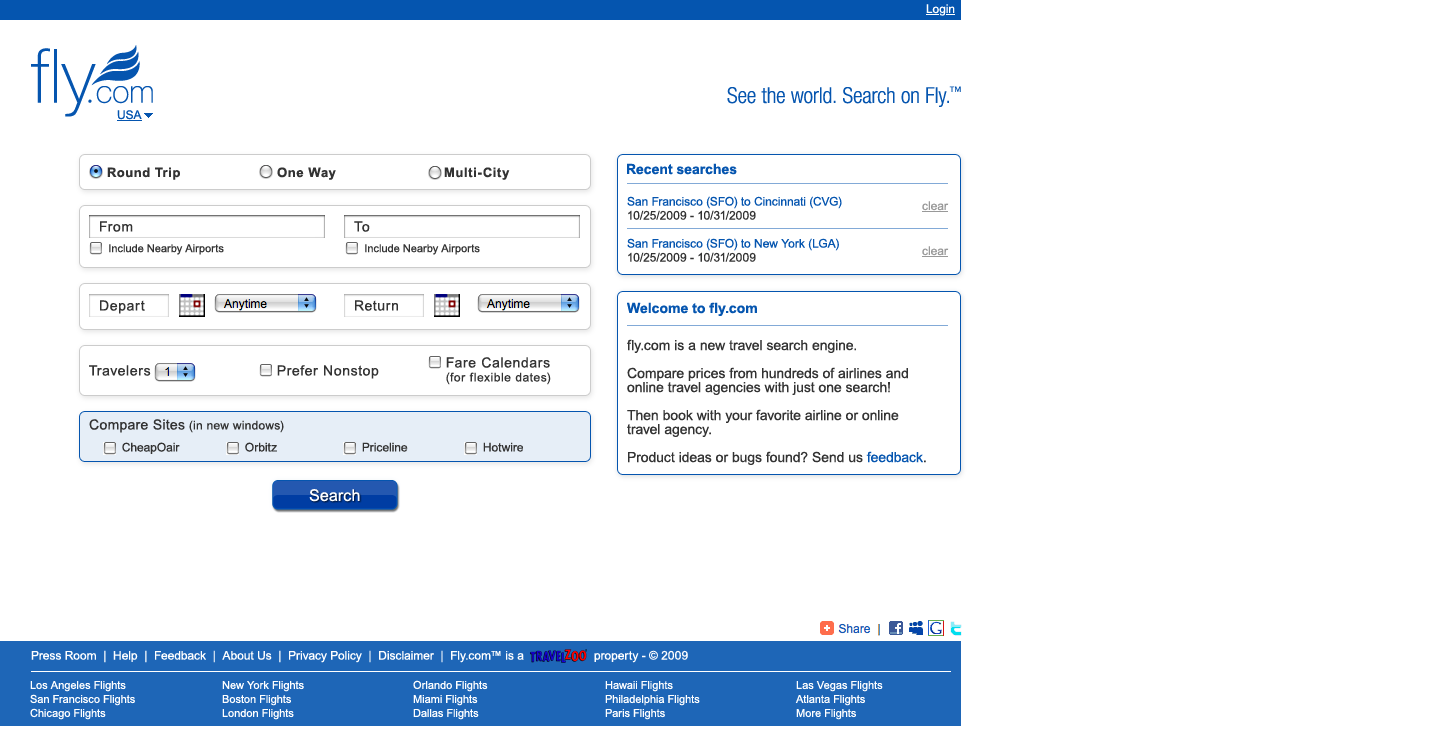Viewport: 1440px width, 742px height.
Task: Go to Miami Flights
Action: 445,700
